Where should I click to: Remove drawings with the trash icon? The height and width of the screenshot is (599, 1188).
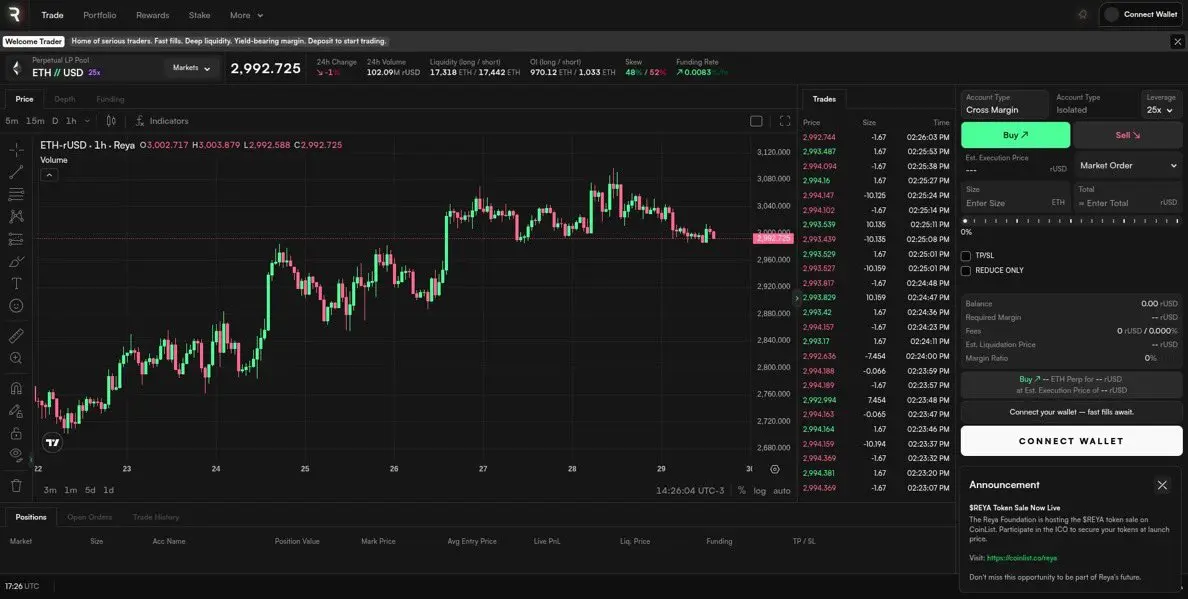(16, 485)
